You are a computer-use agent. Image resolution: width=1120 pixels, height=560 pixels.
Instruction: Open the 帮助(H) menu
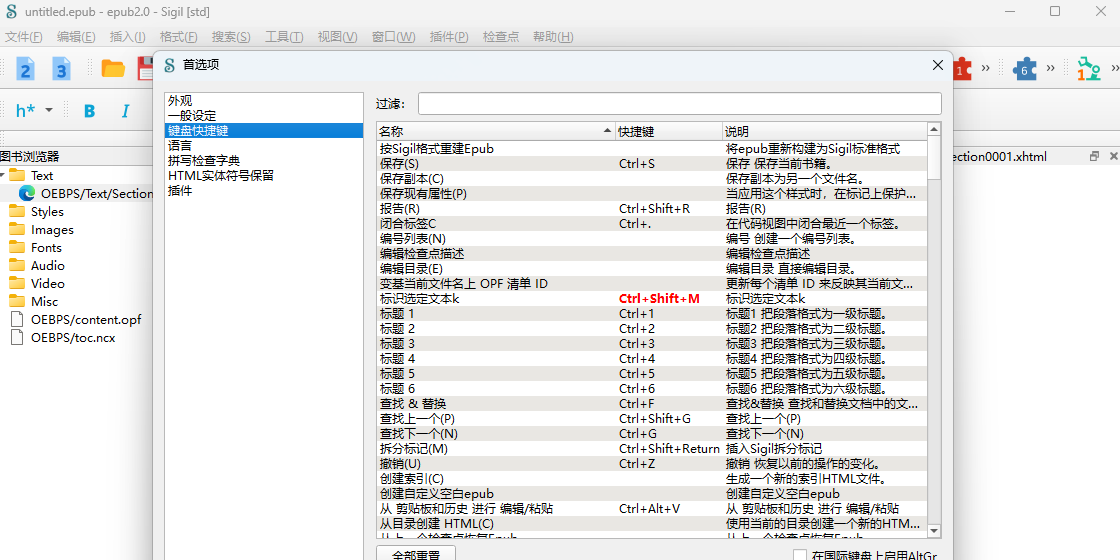tap(553, 37)
